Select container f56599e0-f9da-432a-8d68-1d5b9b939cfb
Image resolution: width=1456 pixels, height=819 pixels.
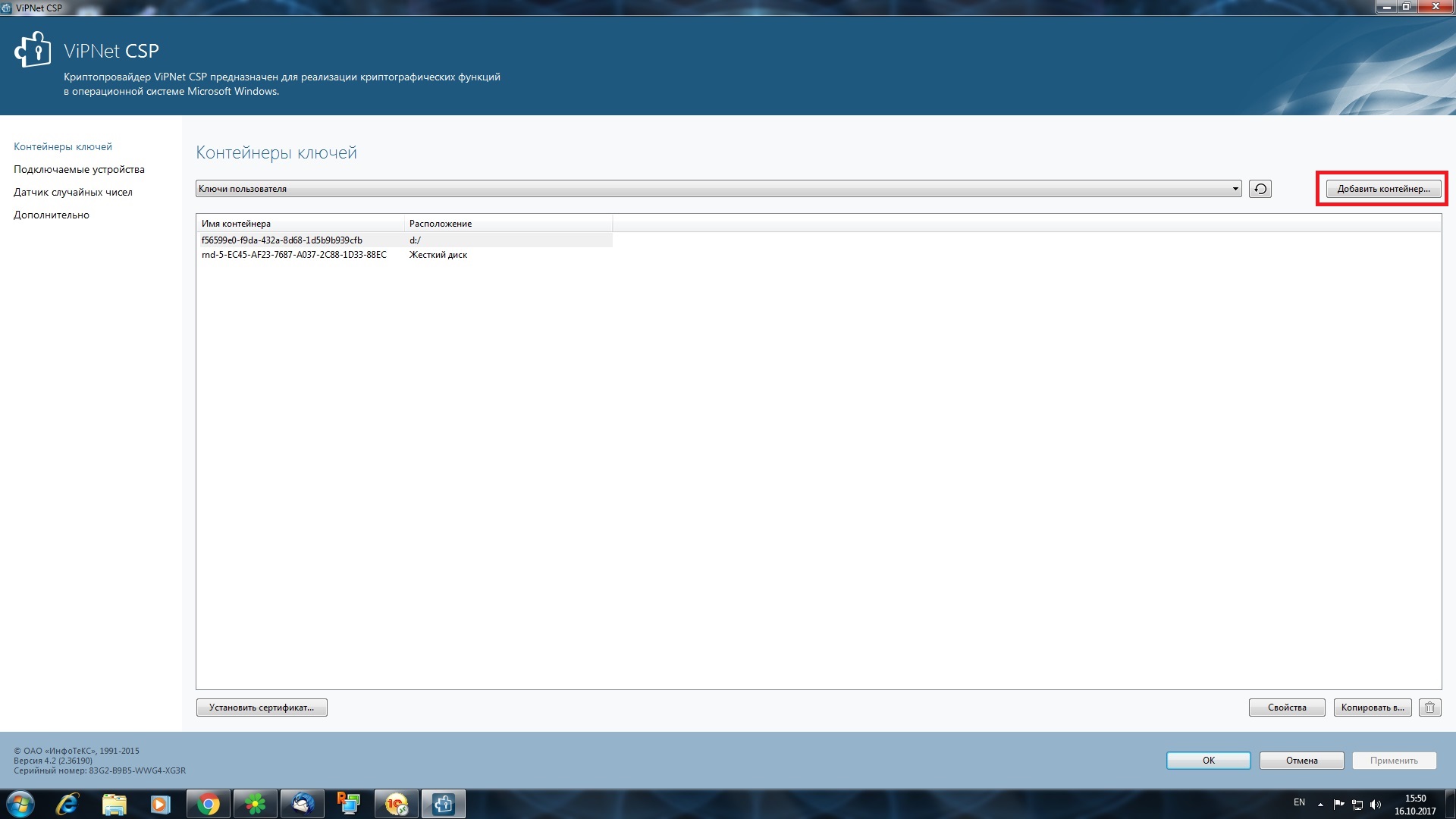pos(404,240)
